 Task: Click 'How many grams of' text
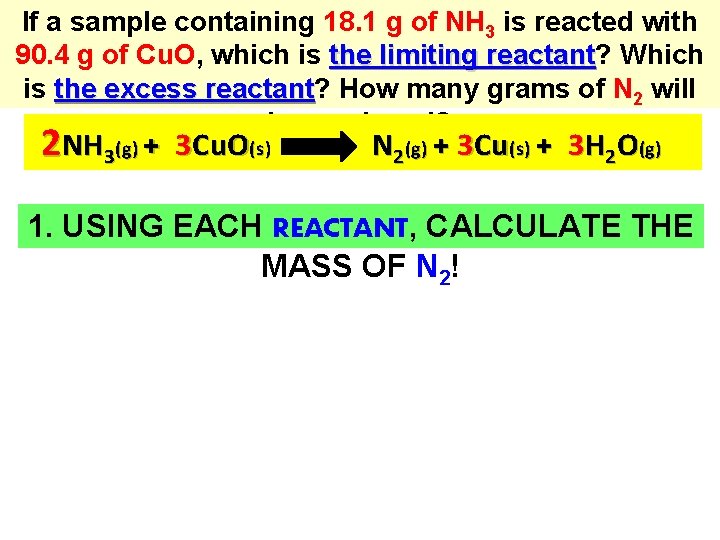click(x=472, y=90)
